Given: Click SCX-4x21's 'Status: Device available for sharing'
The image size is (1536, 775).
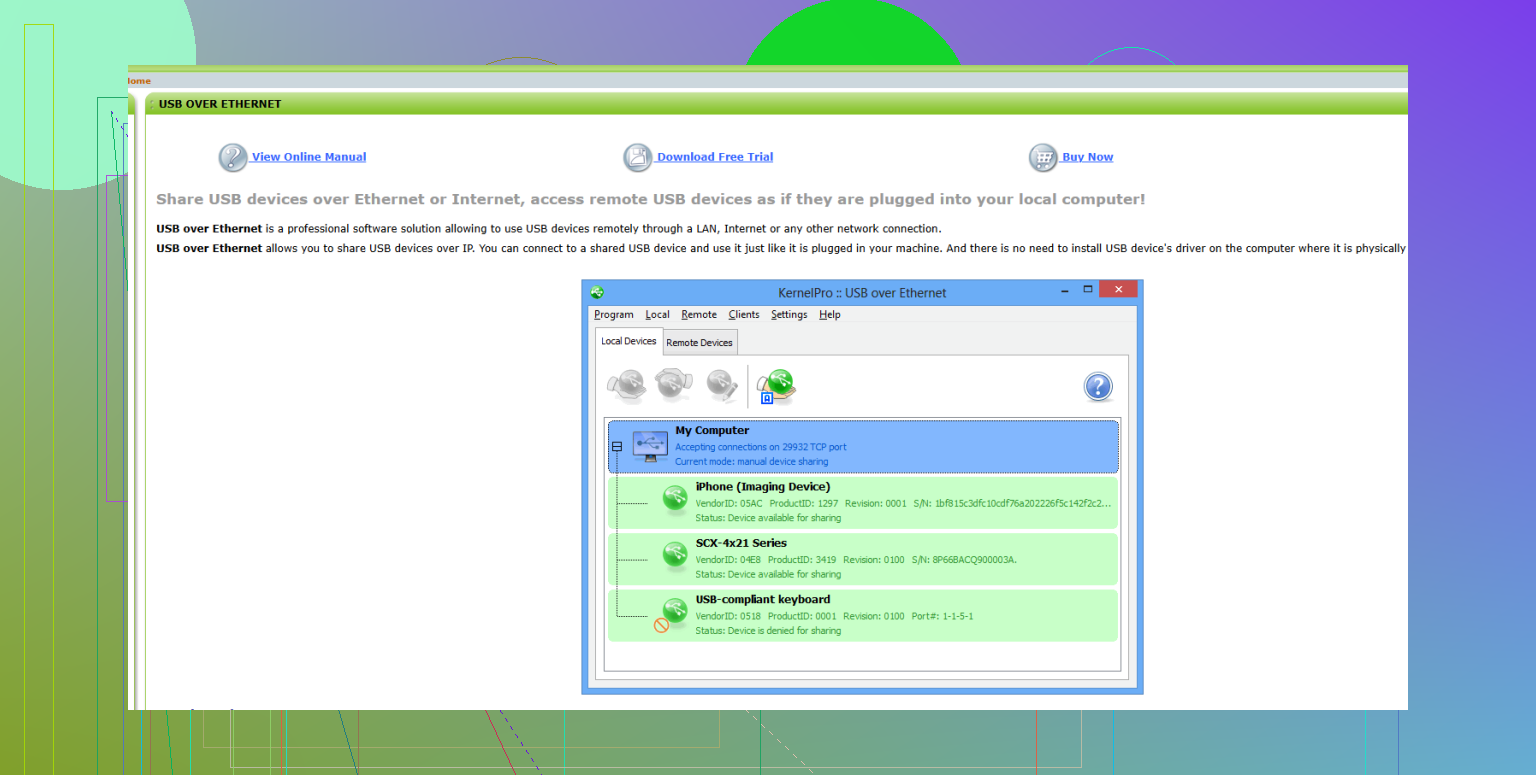Looking at the screenshot, I should [x=768, y=574].
